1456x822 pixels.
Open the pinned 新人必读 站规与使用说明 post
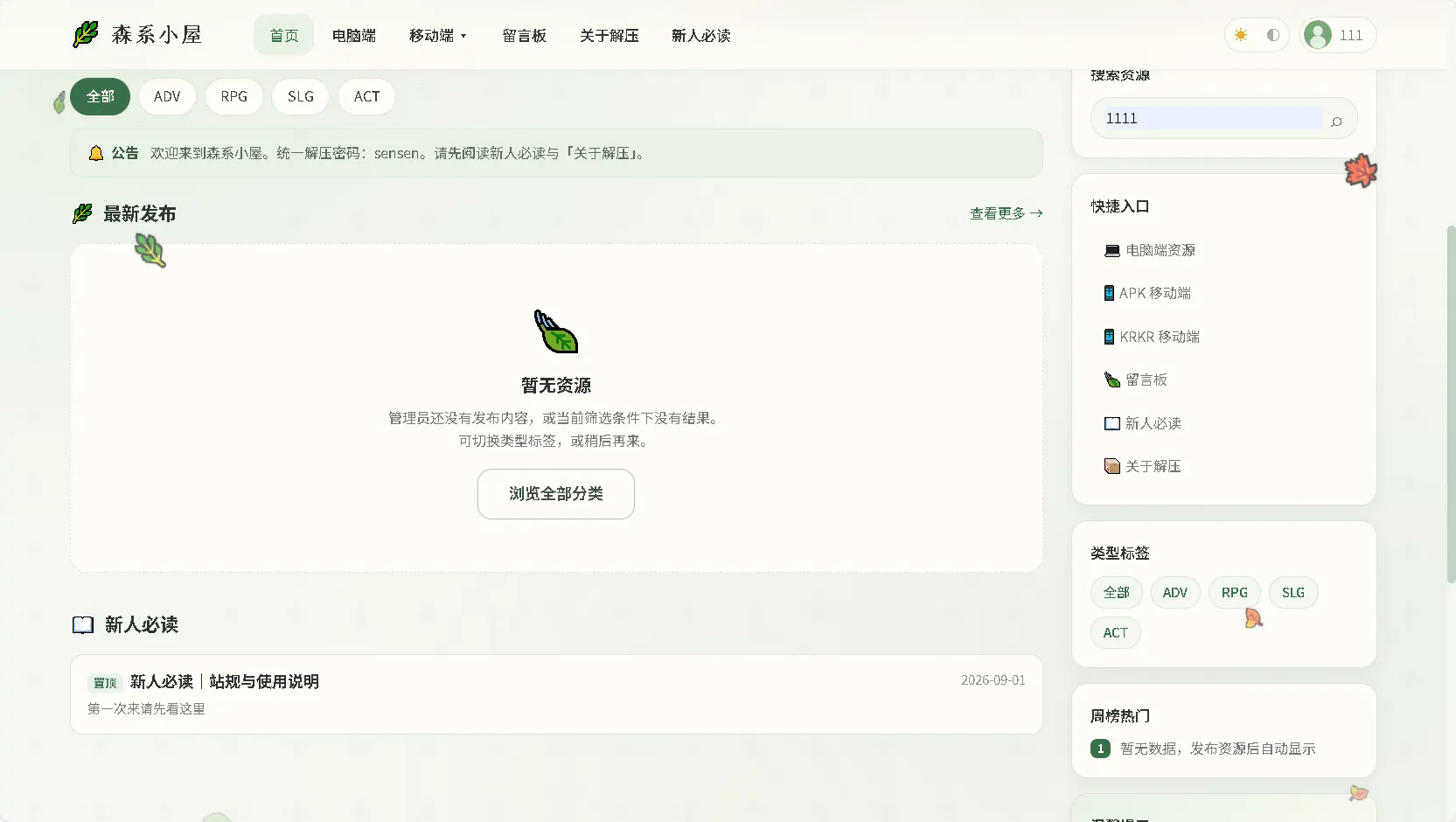coord(556,694)
